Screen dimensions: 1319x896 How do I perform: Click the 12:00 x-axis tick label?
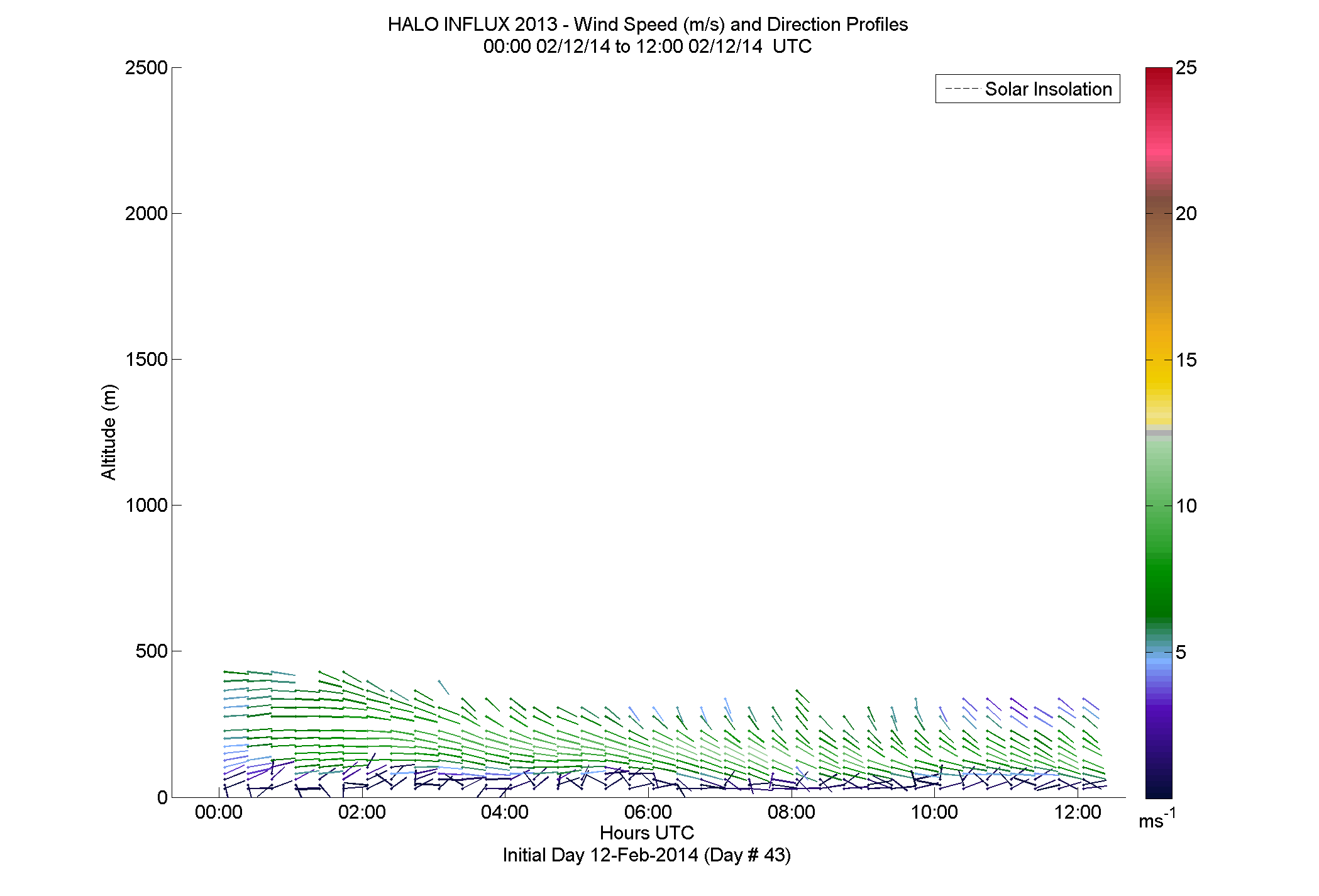1078,812
